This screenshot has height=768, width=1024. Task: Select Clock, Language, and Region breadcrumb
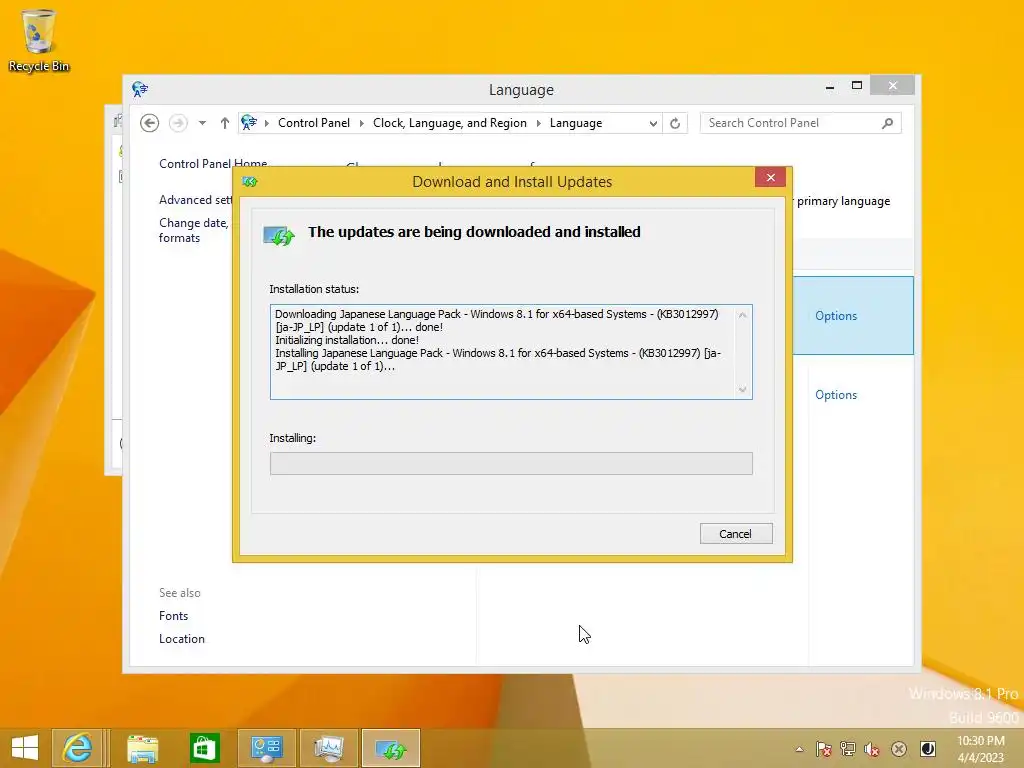(449, 123)
